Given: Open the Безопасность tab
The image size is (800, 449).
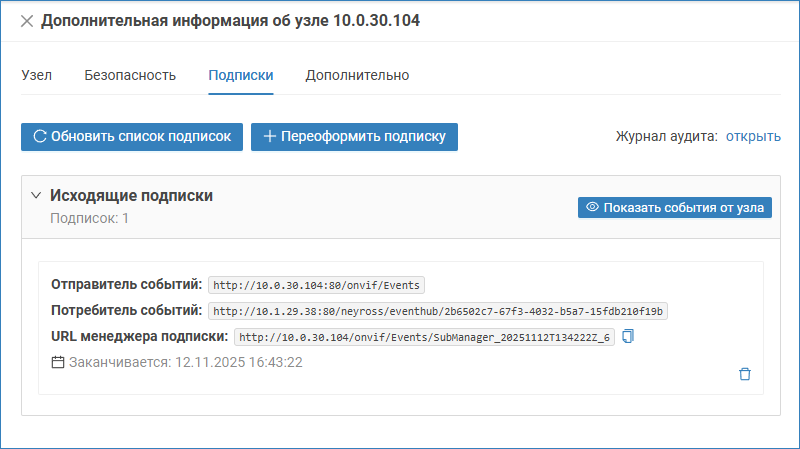Looking at the screenshot, I should point(130,75).
